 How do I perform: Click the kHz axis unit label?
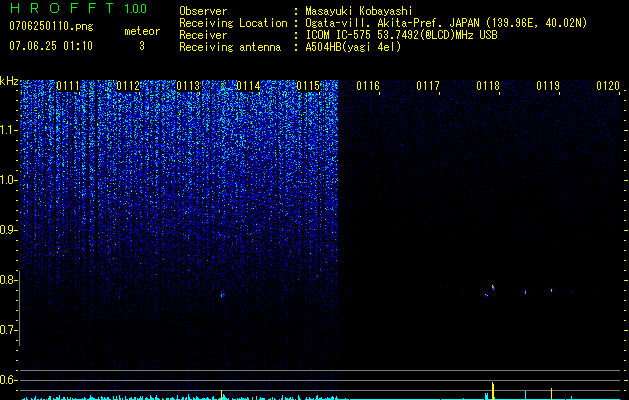pyautogui.click(x=9, y=81)
